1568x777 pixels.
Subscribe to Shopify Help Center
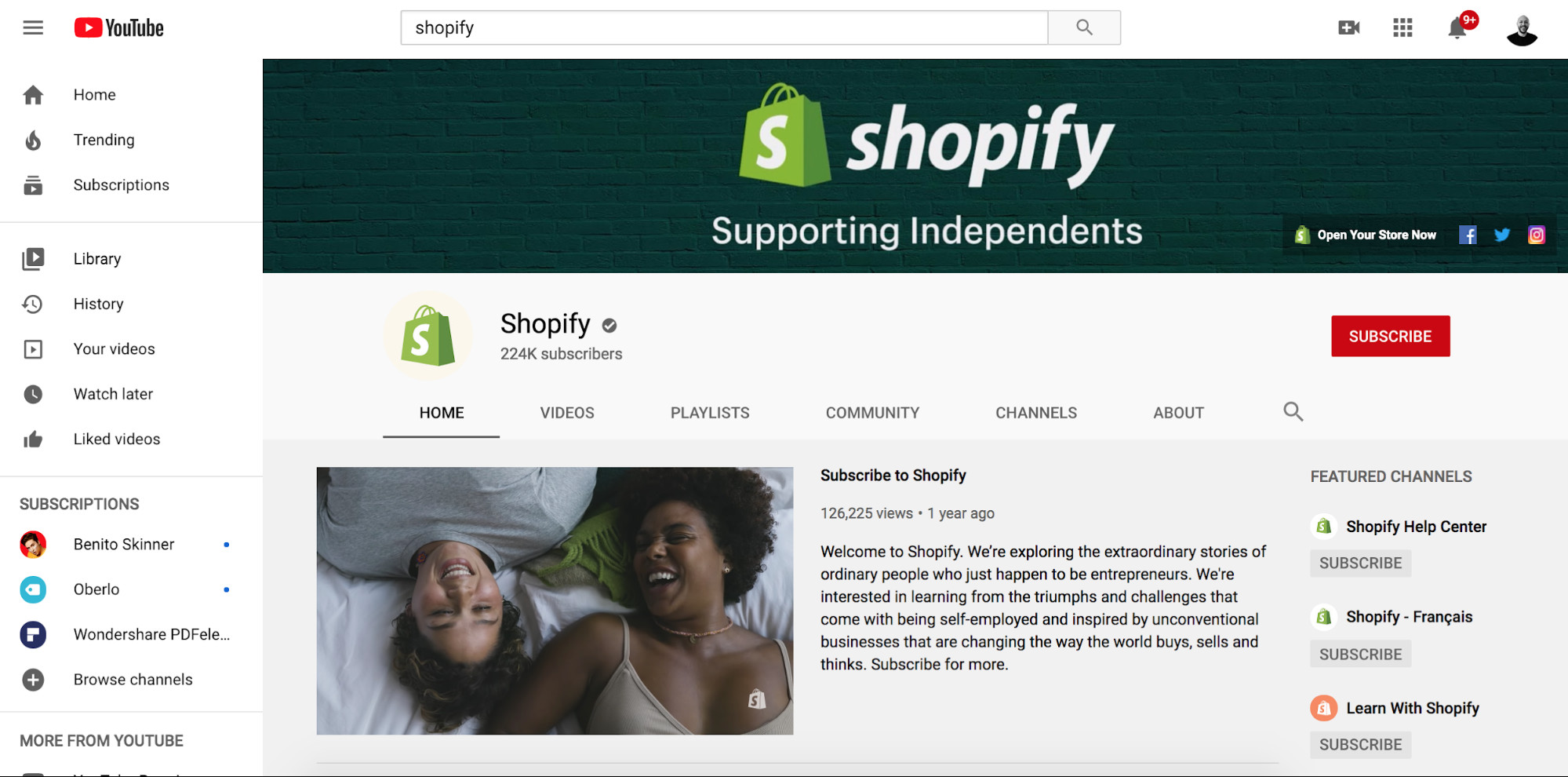(1360, 564)
